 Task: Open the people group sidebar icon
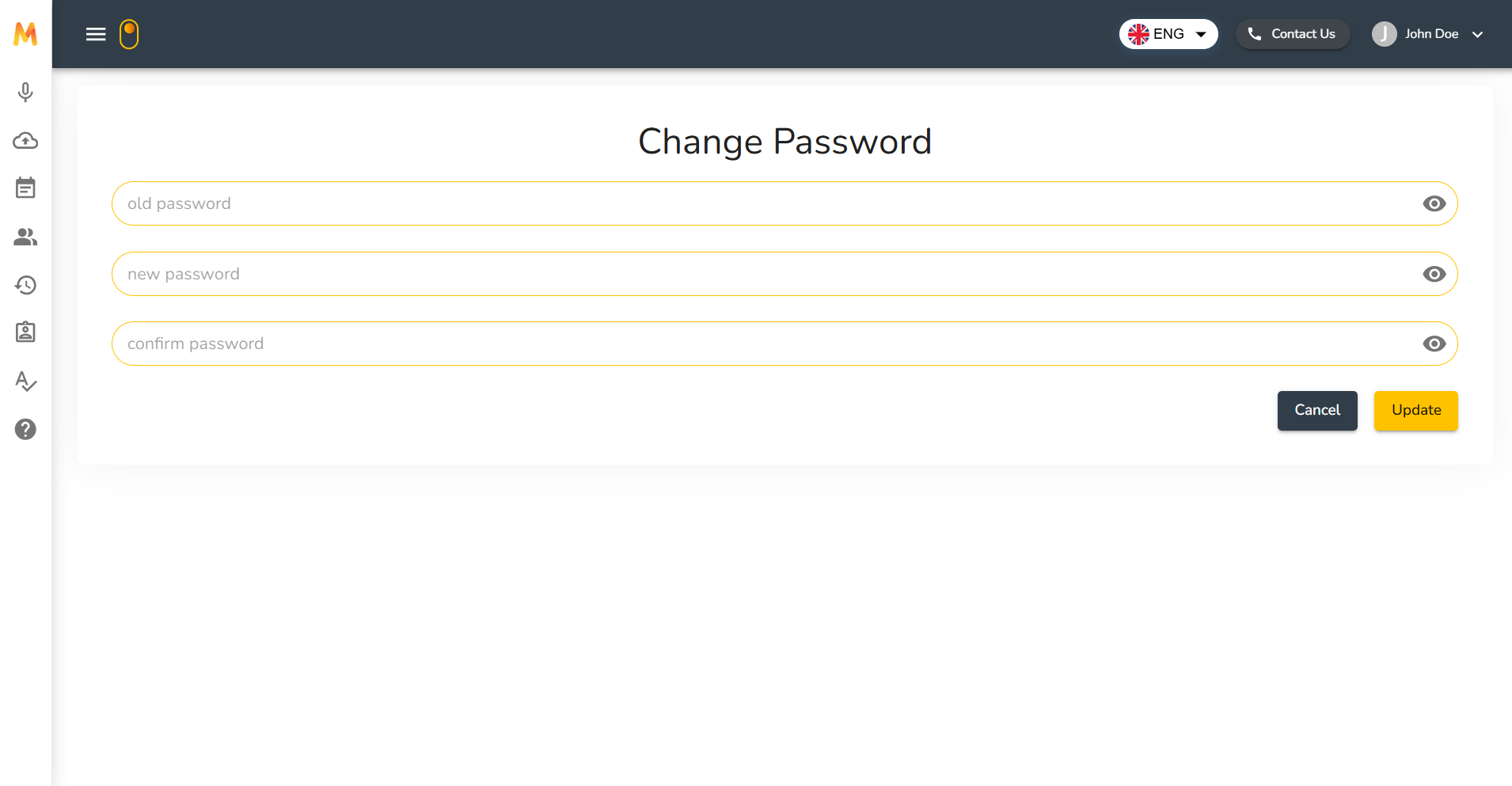point(25,237)
